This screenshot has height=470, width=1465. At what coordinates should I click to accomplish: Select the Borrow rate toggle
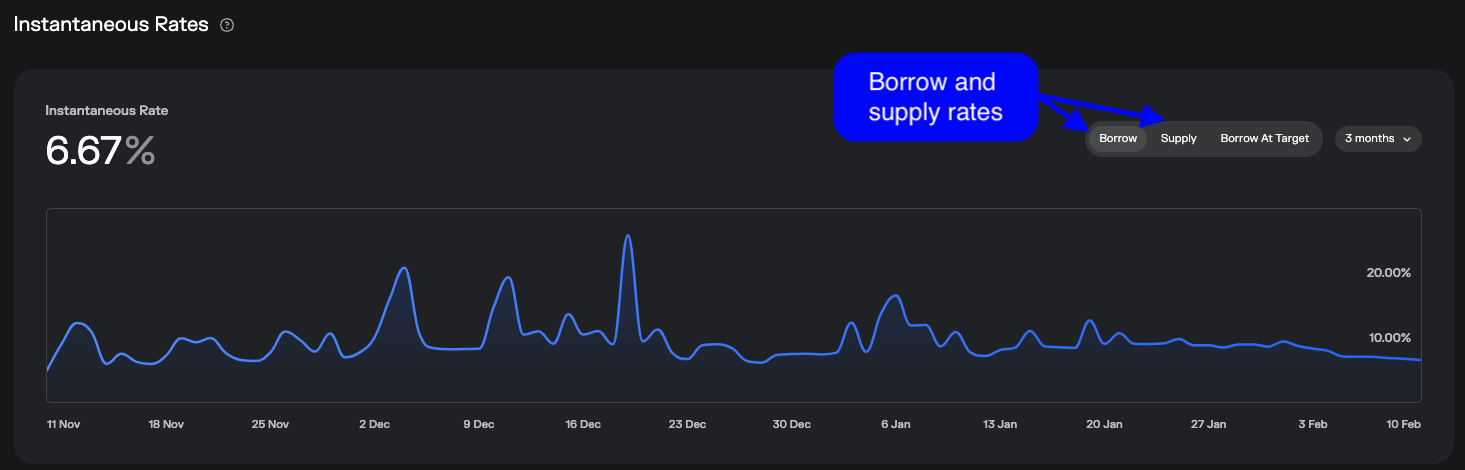pyautogui.click(x=1118, y=139)
